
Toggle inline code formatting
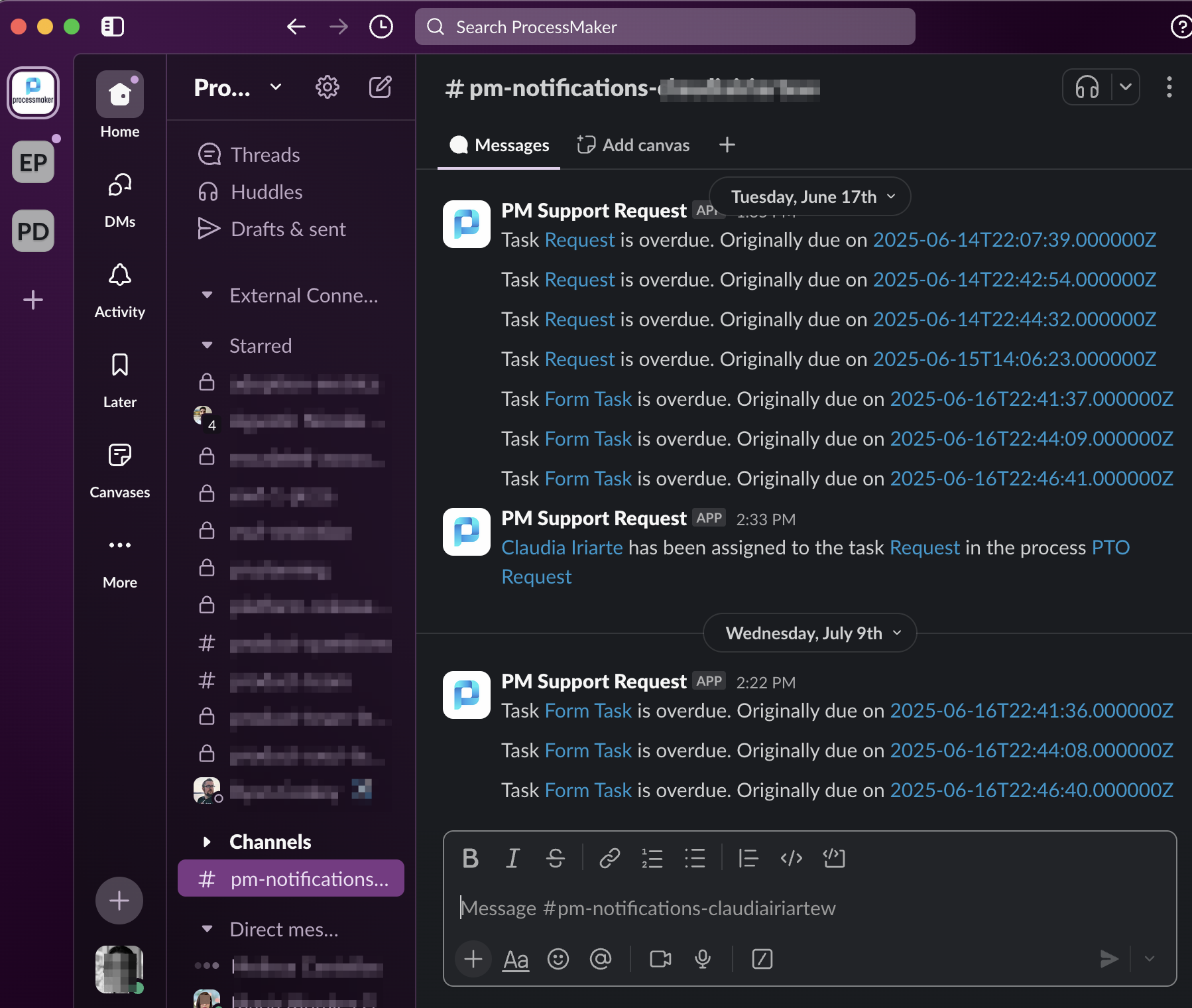point(792,858)
